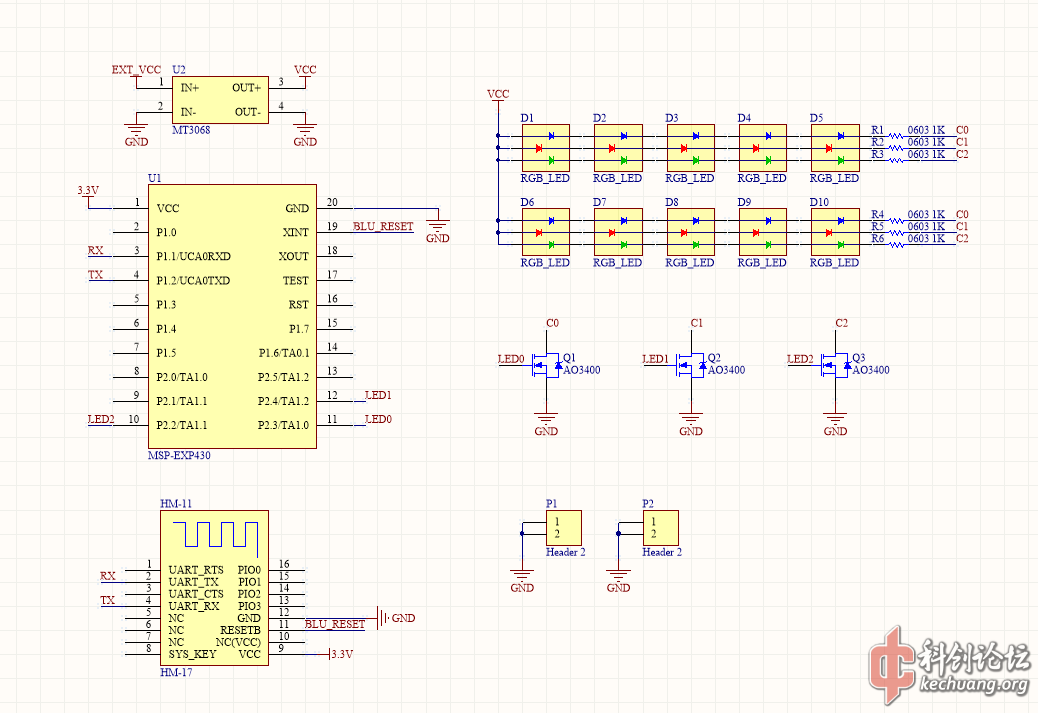Image resolution: width=1038 pixels, height=713 pixels.
Task: Click the Q1 MOSFET transistor symbol
Action: [547, 365]
